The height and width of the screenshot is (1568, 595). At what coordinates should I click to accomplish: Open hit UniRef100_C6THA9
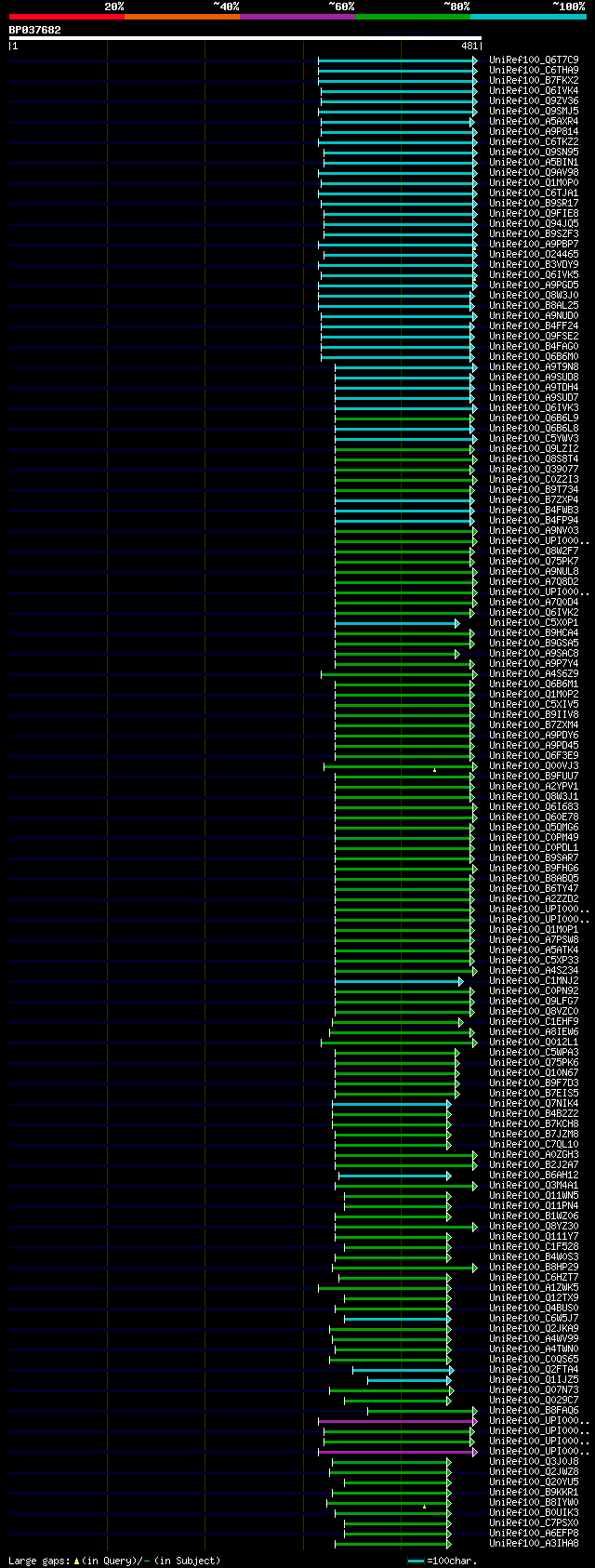pos(534,70)
